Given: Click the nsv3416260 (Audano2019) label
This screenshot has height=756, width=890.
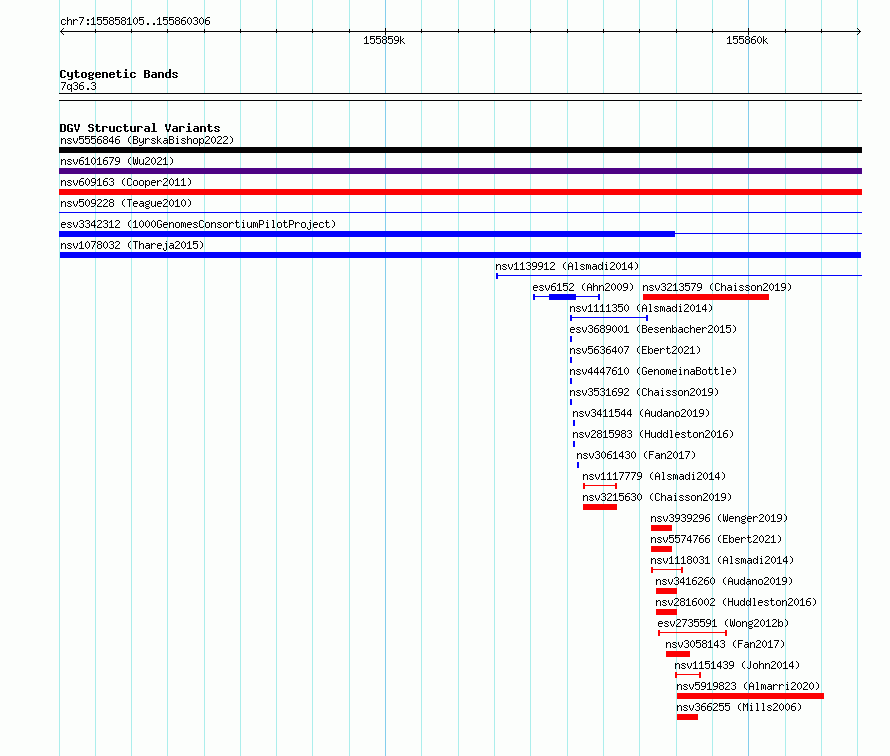Looking at the screenshot, I should click(x=724, y=581).
